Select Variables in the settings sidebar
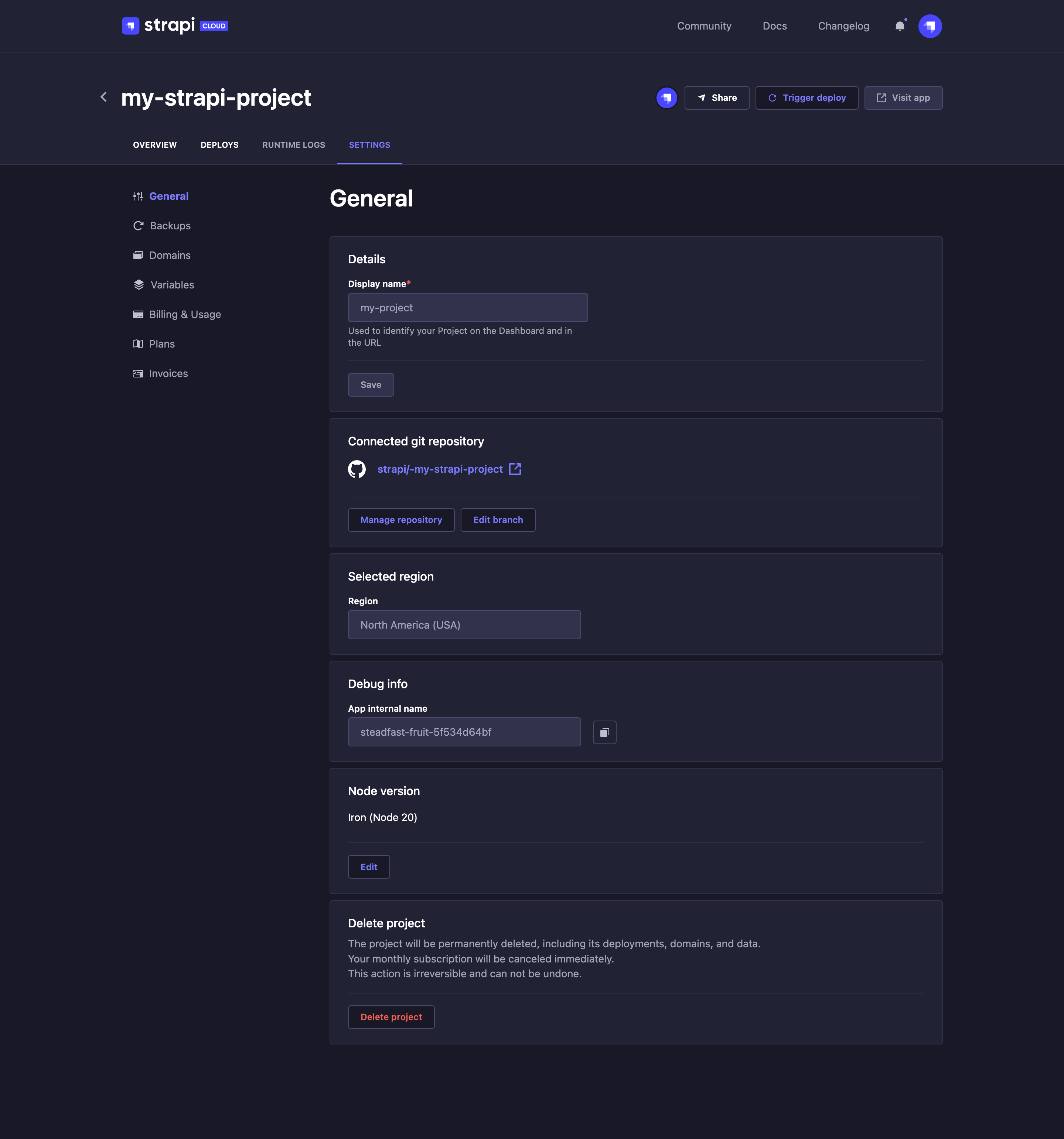The height and width of the screenshot is (1139, 1064). pos(171,285)
